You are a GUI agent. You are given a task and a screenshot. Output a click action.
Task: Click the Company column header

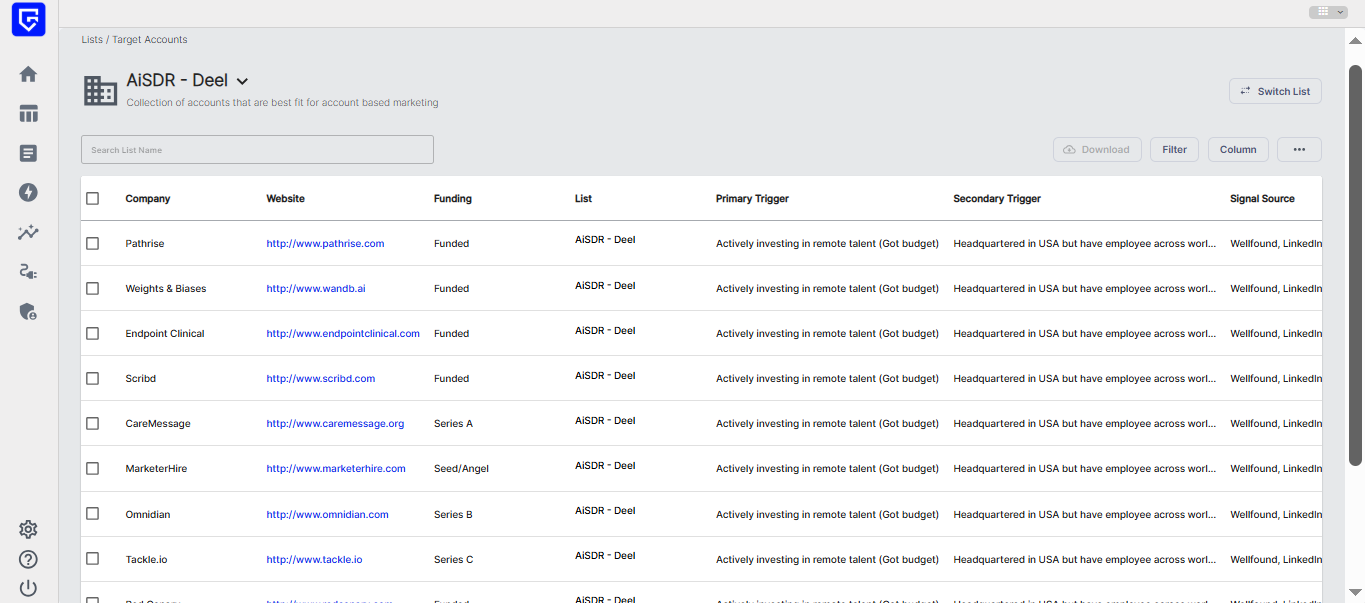click(x=148, y=199)
